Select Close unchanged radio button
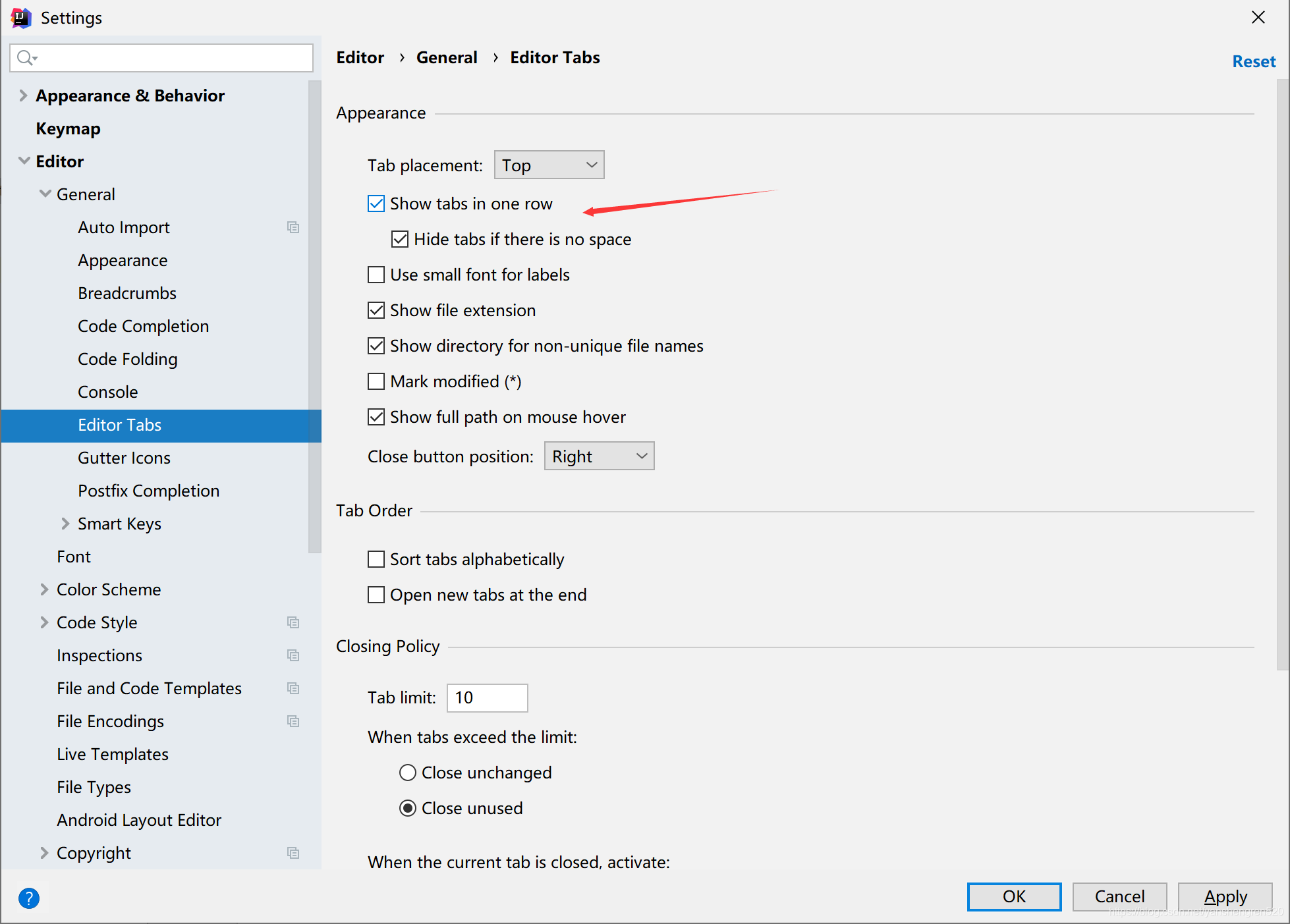 point(408,773)
